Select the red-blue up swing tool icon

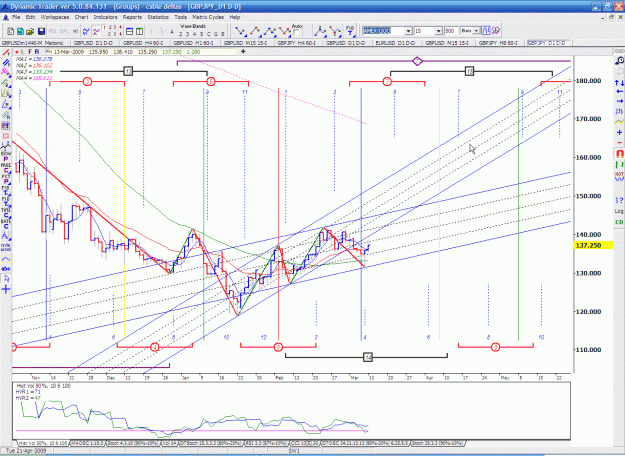tap(255, 31)
